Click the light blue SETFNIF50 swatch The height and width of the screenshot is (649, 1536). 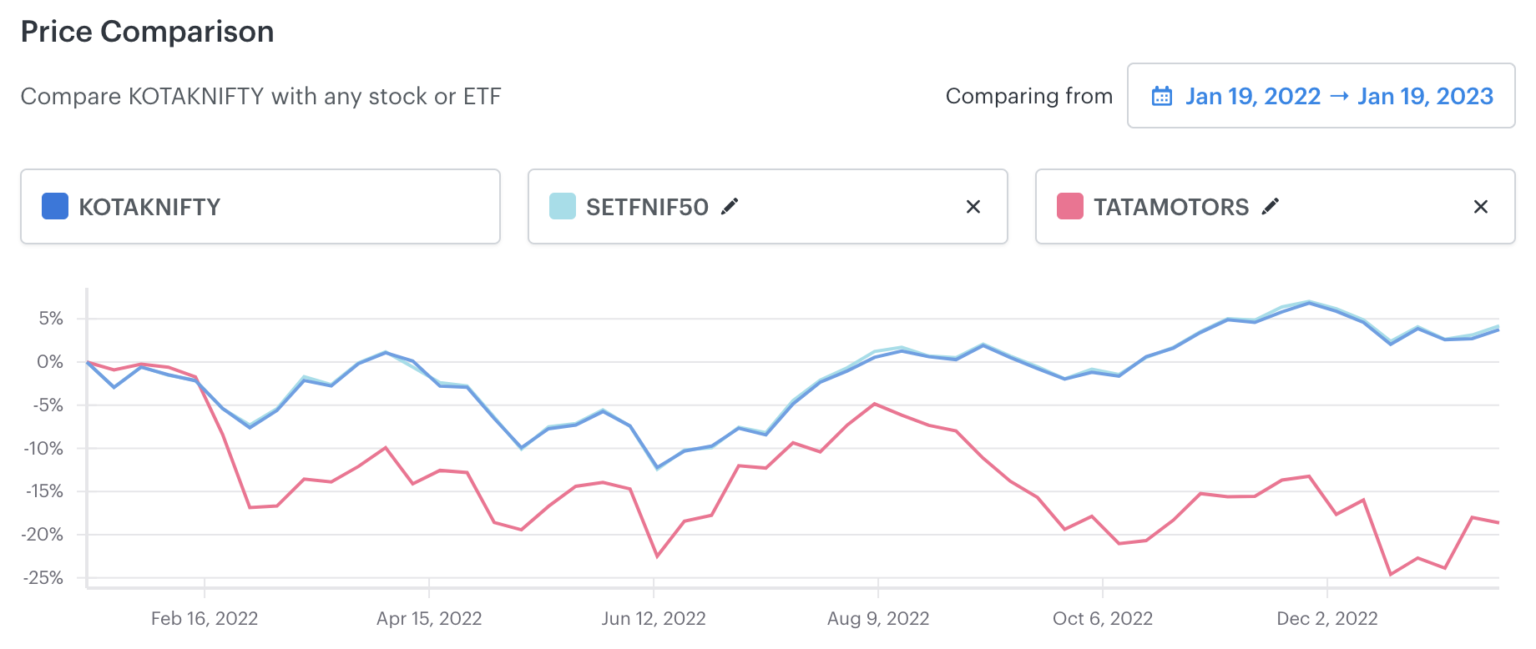coord(563,207)
